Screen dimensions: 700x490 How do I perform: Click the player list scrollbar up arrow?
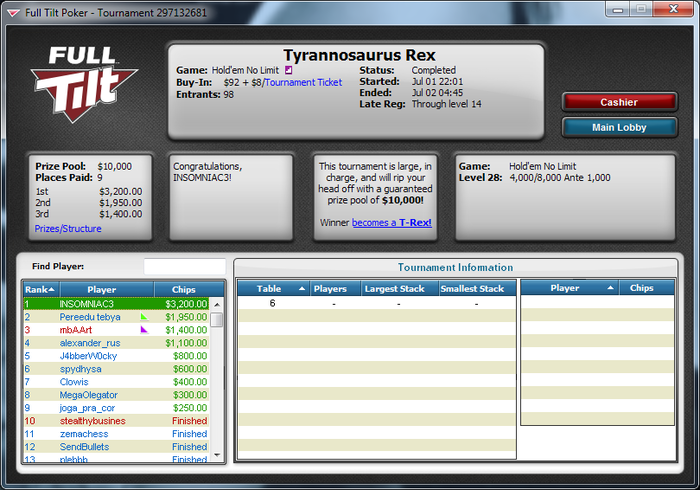pyautogui.click(x=217, y=304)
